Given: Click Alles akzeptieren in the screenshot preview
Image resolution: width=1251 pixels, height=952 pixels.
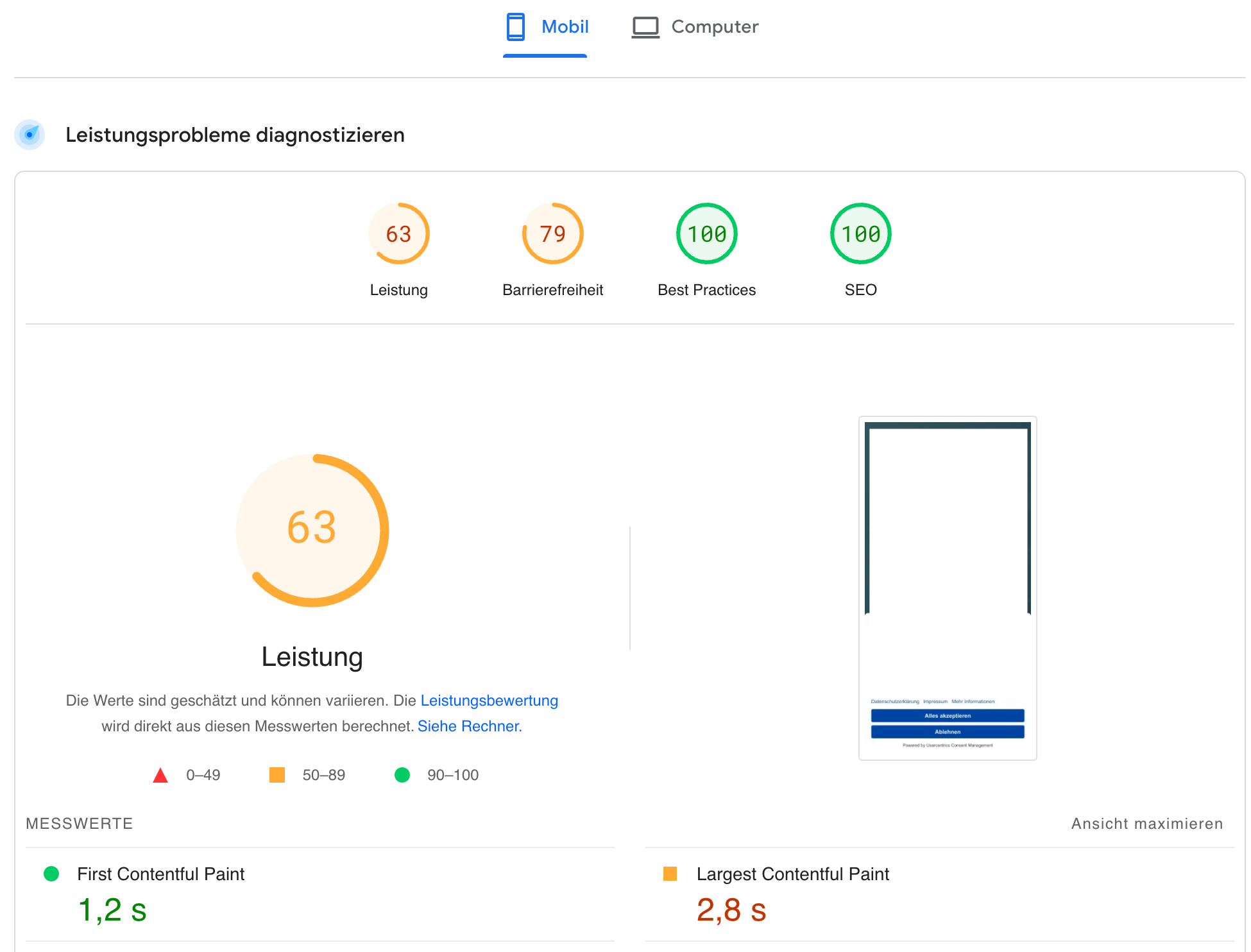Looking at the screenshot, I should 948,715.
